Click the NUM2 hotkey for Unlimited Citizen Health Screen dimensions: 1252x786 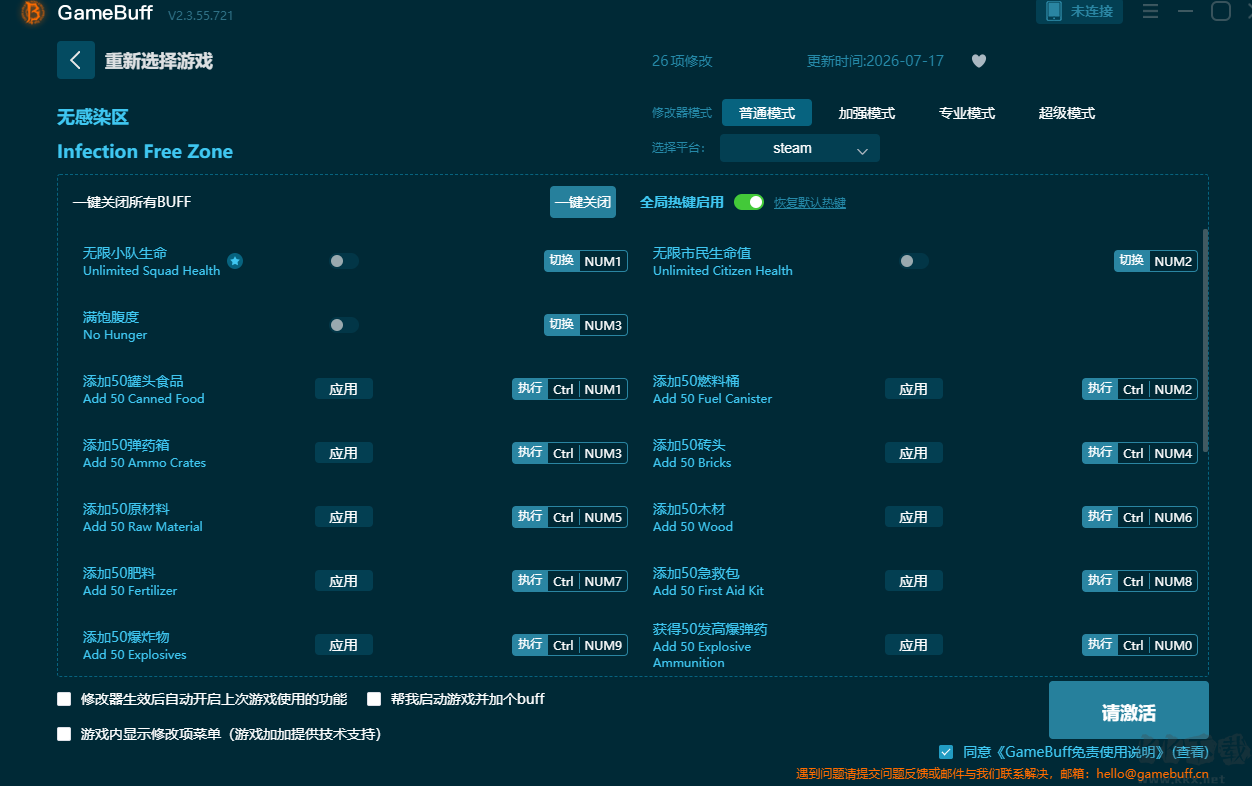1156,261
